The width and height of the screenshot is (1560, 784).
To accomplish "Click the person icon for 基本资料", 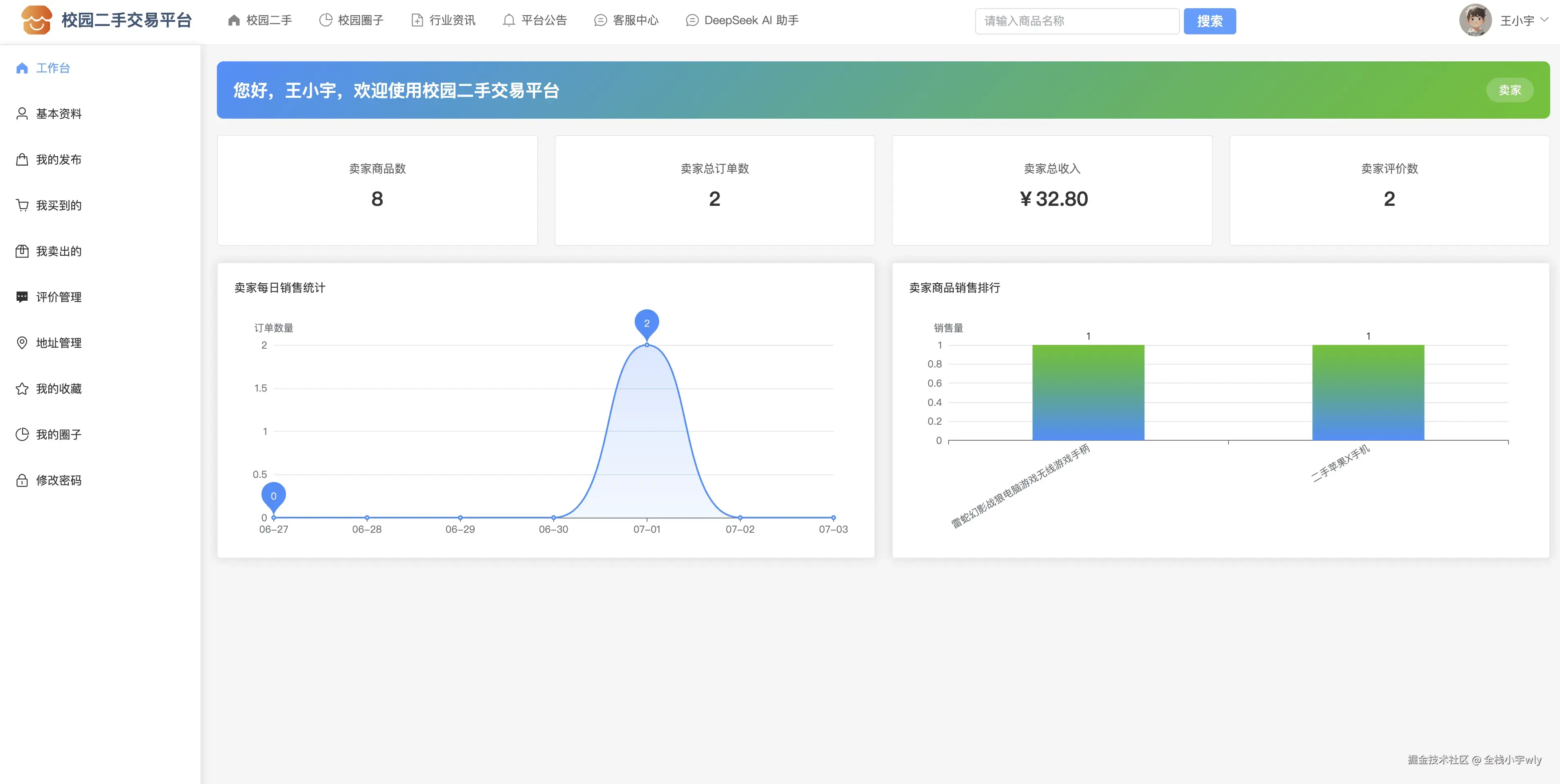I will click(22, 114).
